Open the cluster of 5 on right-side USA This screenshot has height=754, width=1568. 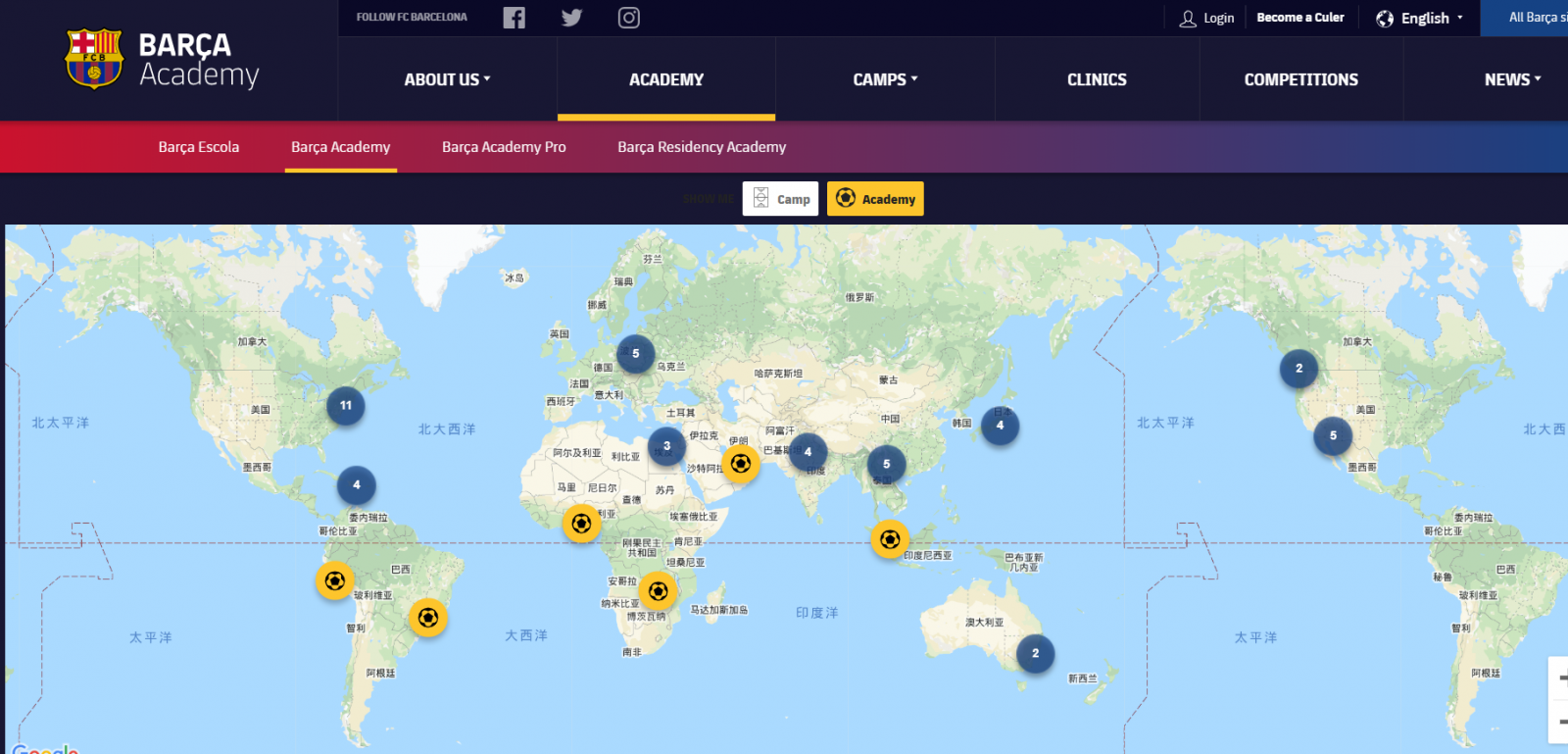point(1334,435)
